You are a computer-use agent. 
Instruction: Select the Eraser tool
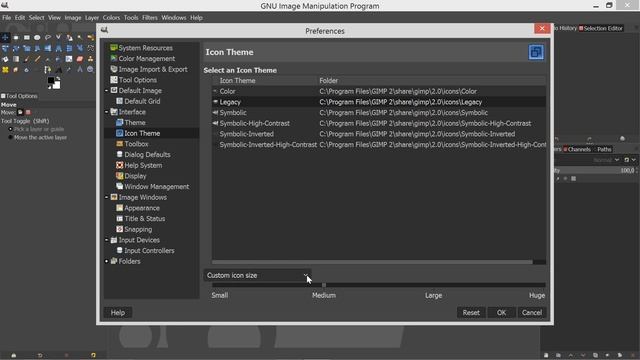tap(80, 59)
